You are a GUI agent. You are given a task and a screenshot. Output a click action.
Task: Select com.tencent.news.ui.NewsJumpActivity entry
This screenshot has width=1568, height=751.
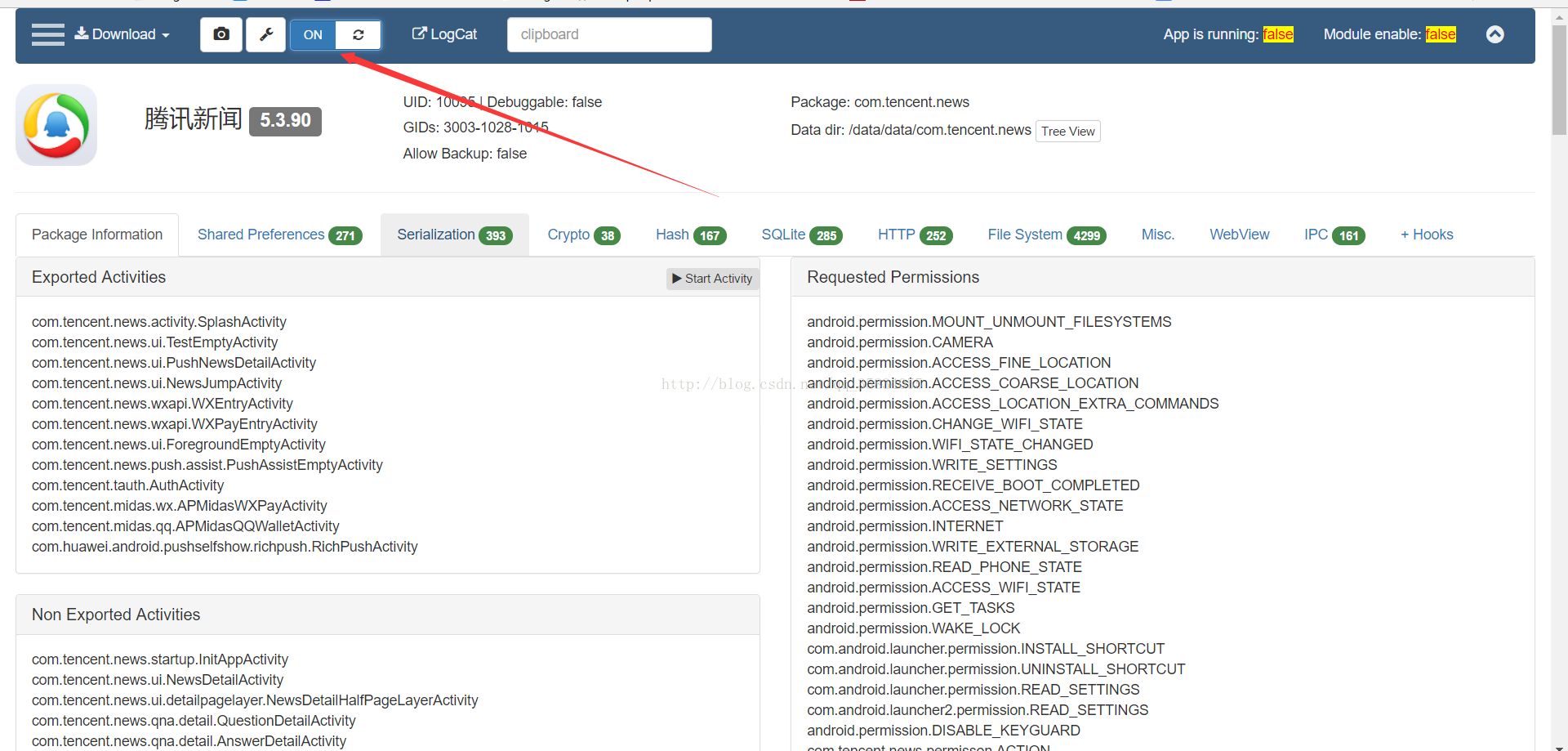click(157, 383)
